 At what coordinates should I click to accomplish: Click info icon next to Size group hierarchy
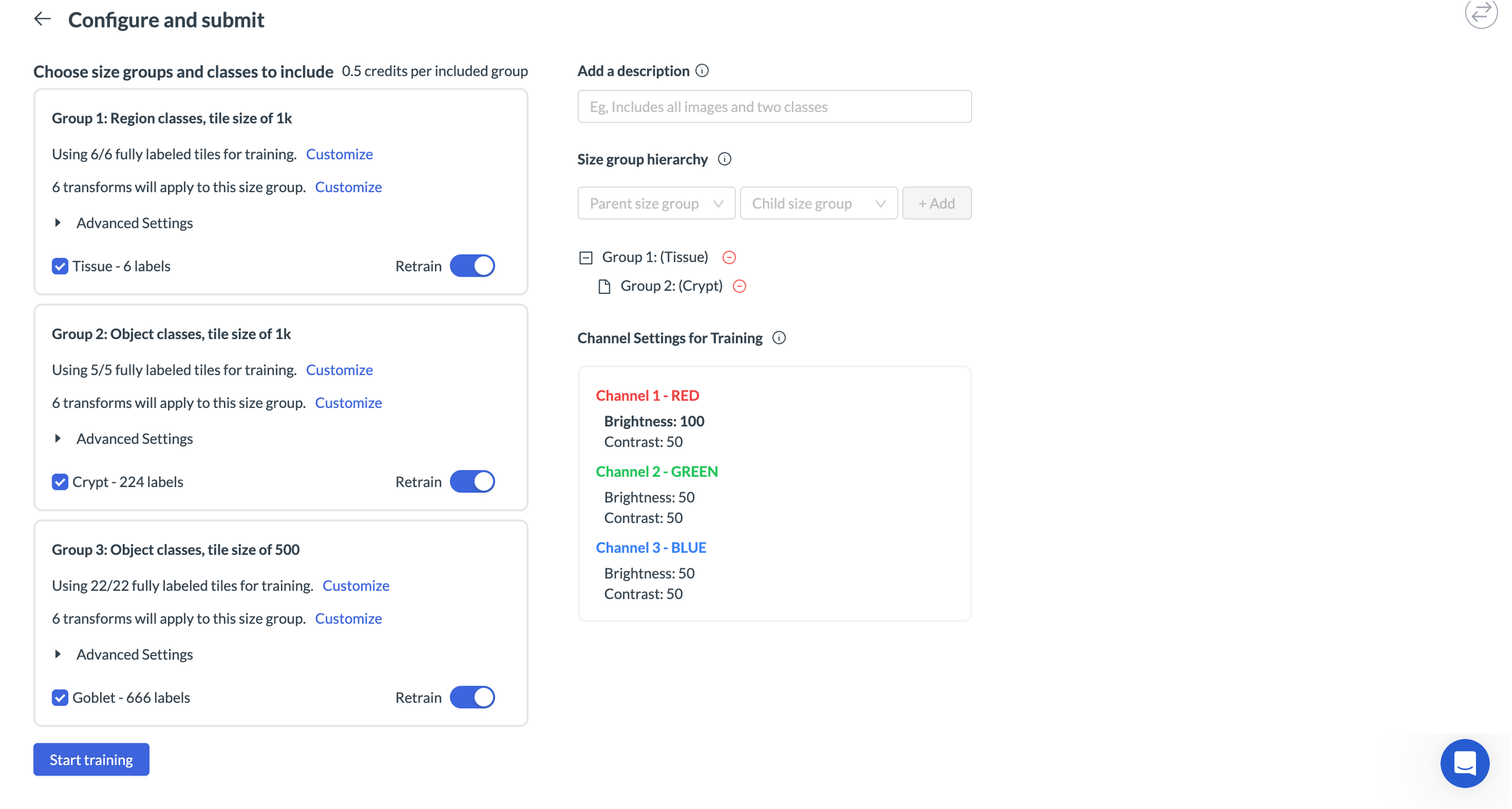coord(725,159)
